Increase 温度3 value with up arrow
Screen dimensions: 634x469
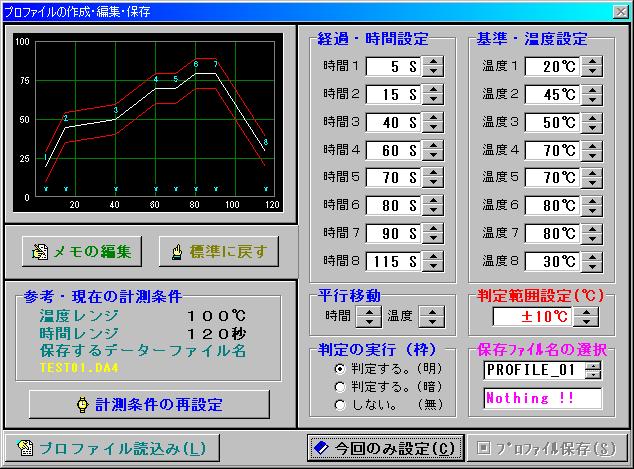(x=592, y=117)
